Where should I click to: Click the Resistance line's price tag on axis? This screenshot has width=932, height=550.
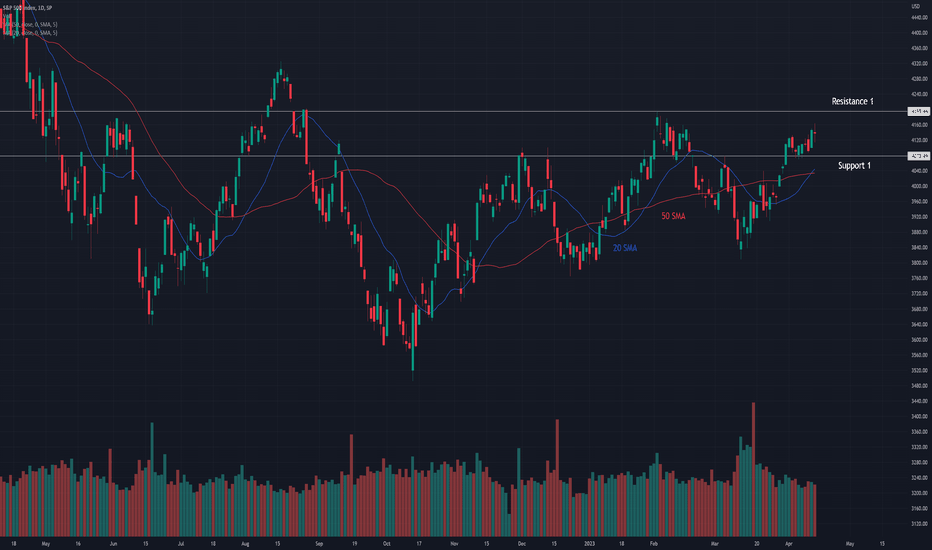tap(919, 112)
